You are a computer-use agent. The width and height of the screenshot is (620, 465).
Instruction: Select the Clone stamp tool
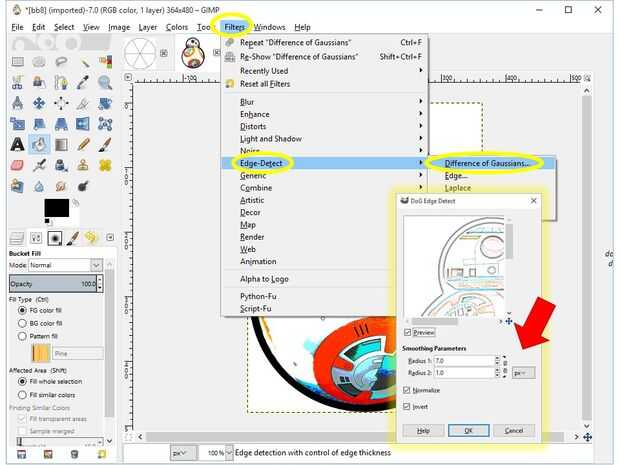point(83,165)
